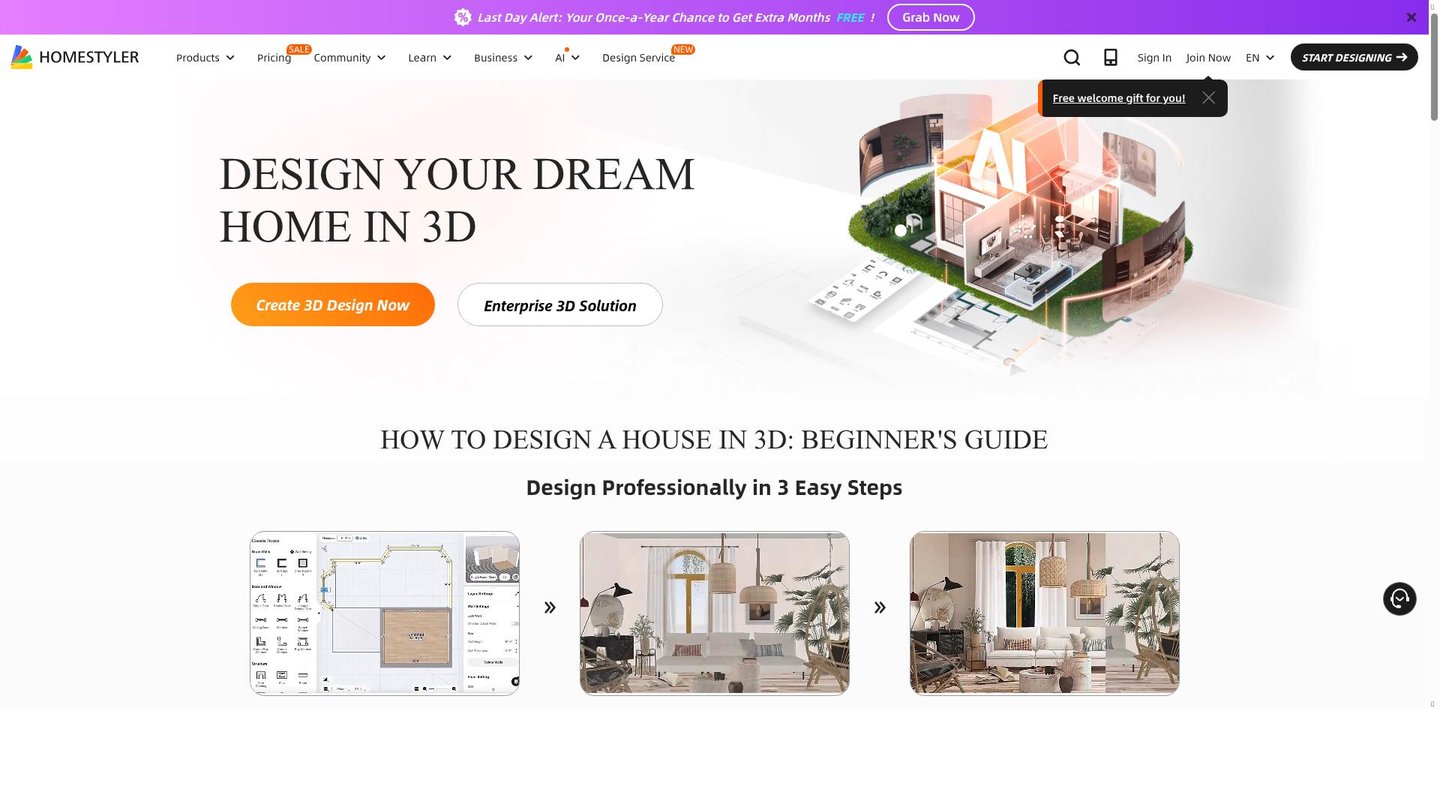Open the search icon
This screenshot has width=1440, height=810.
(x=1071, y=57)
